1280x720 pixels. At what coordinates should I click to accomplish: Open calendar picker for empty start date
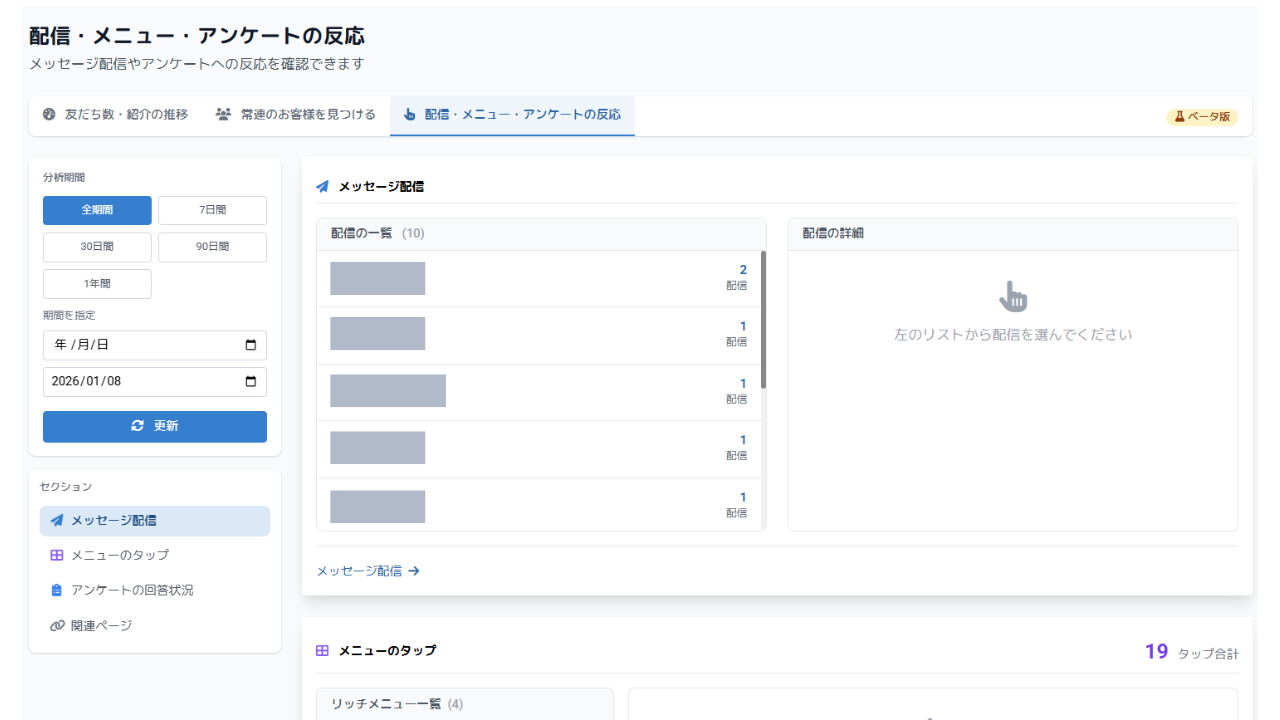pos(250,345)
